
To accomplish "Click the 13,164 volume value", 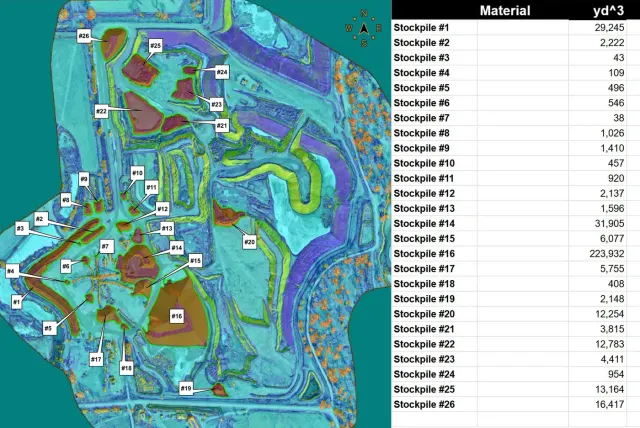I will (609, 390).
